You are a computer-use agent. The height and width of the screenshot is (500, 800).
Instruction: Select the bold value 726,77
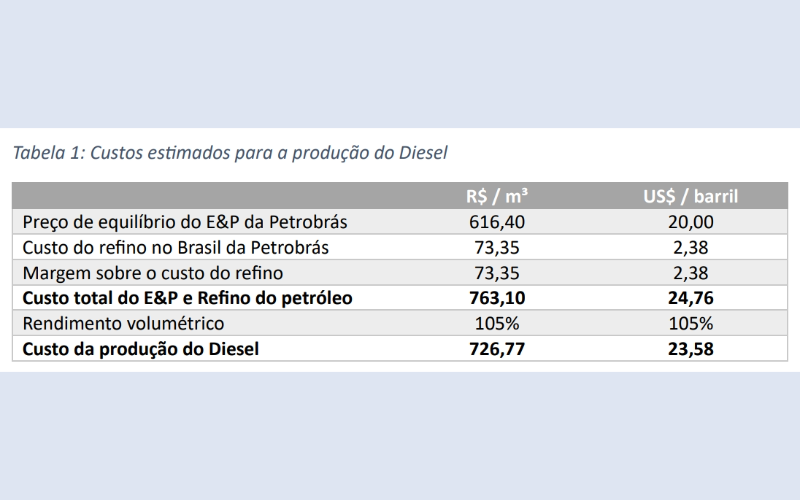[x=497, y=349]
